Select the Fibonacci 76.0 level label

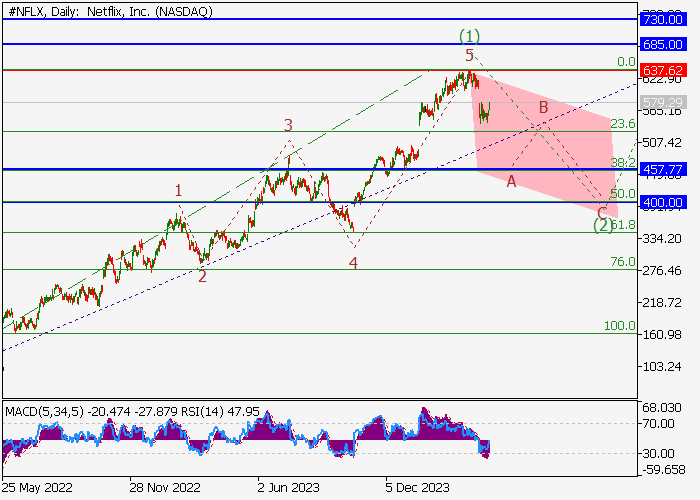622,262
